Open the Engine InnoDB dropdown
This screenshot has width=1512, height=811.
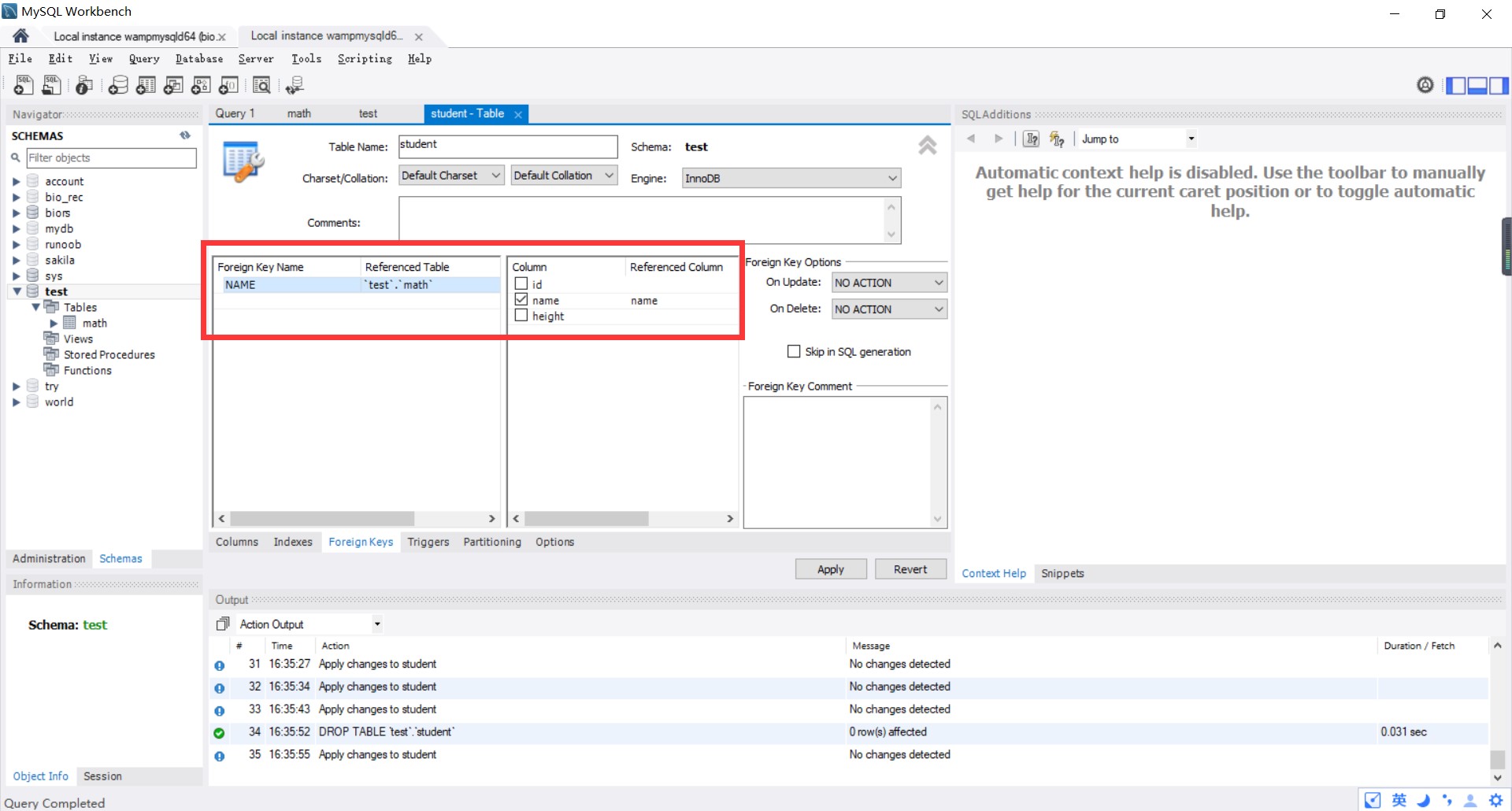[791, 178]
